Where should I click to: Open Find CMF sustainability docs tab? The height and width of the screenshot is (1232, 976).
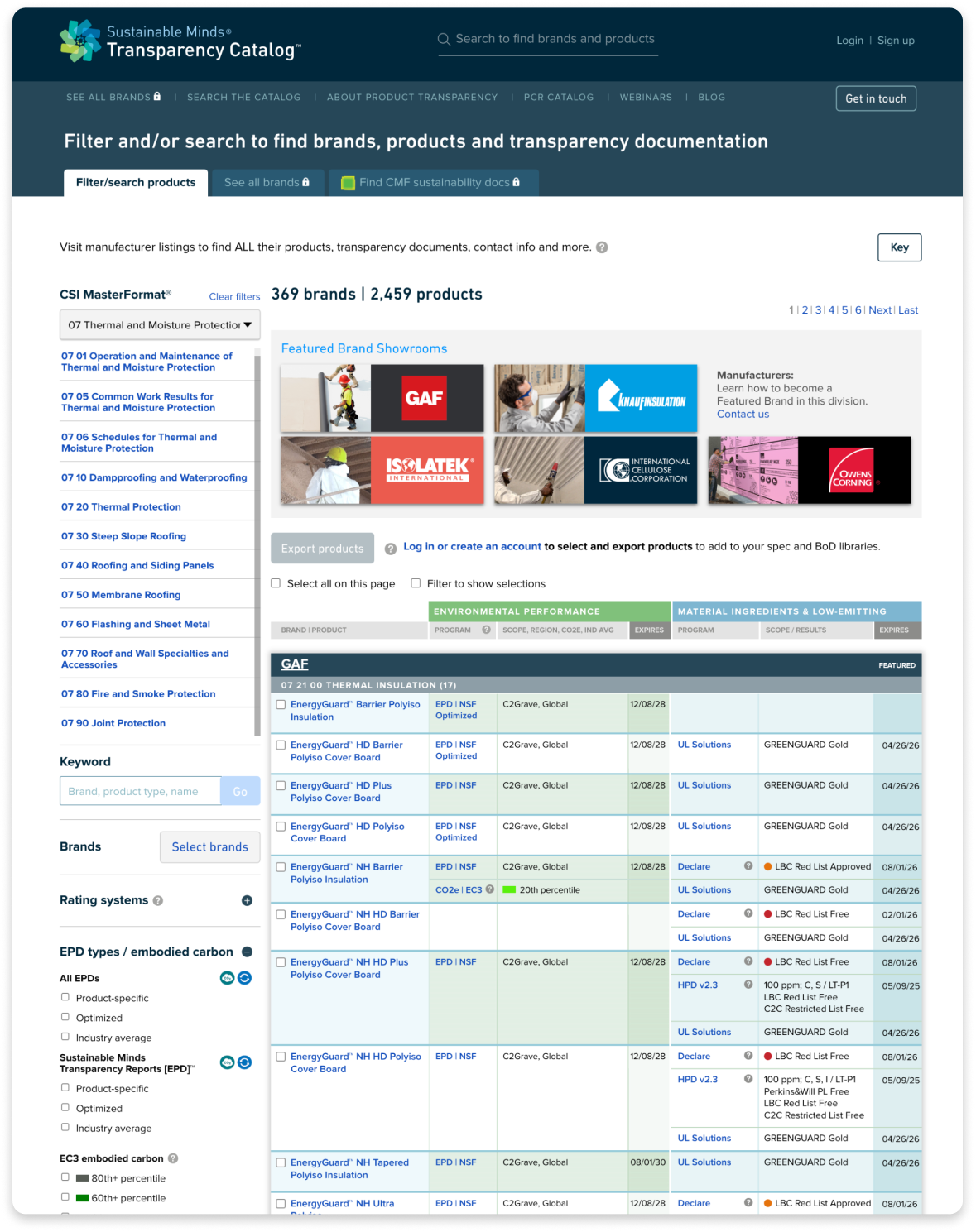pos(433,182)
